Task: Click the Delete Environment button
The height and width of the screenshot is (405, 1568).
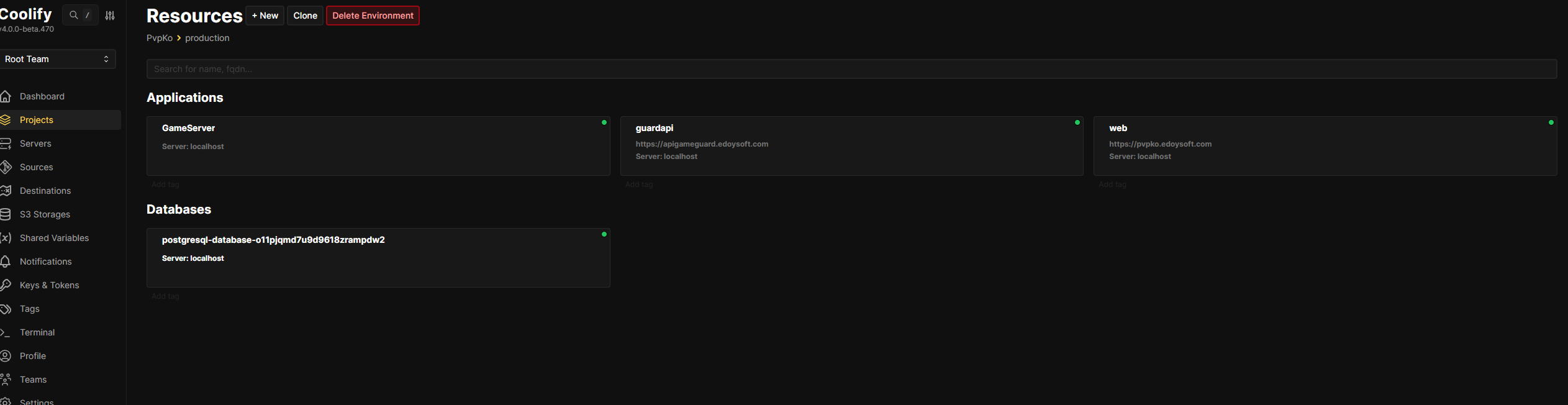Action: [x=373, y=16]
